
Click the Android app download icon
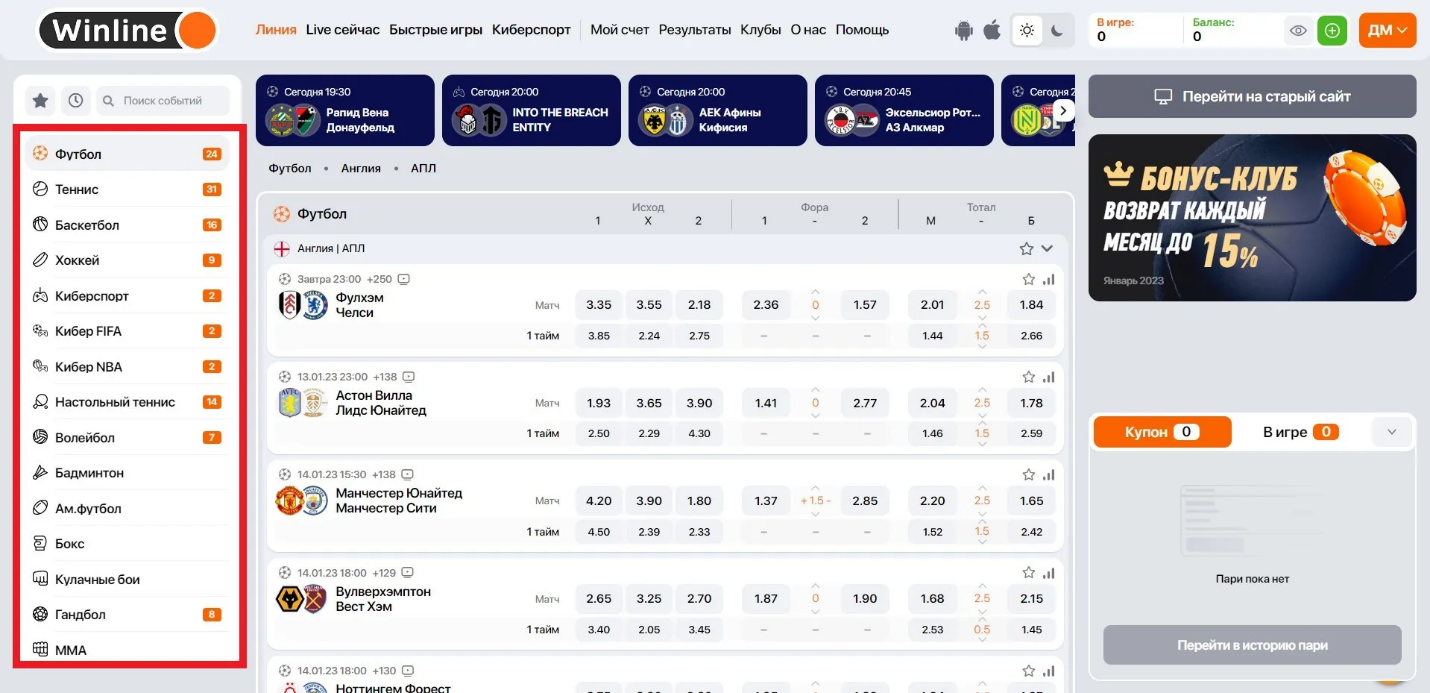(964, 30)
